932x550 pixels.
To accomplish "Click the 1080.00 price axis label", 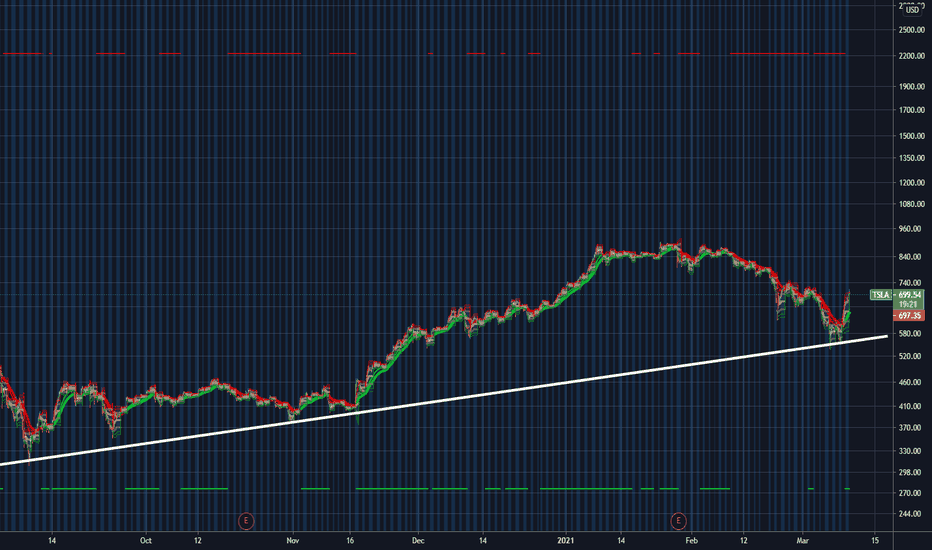I will 912,204.
